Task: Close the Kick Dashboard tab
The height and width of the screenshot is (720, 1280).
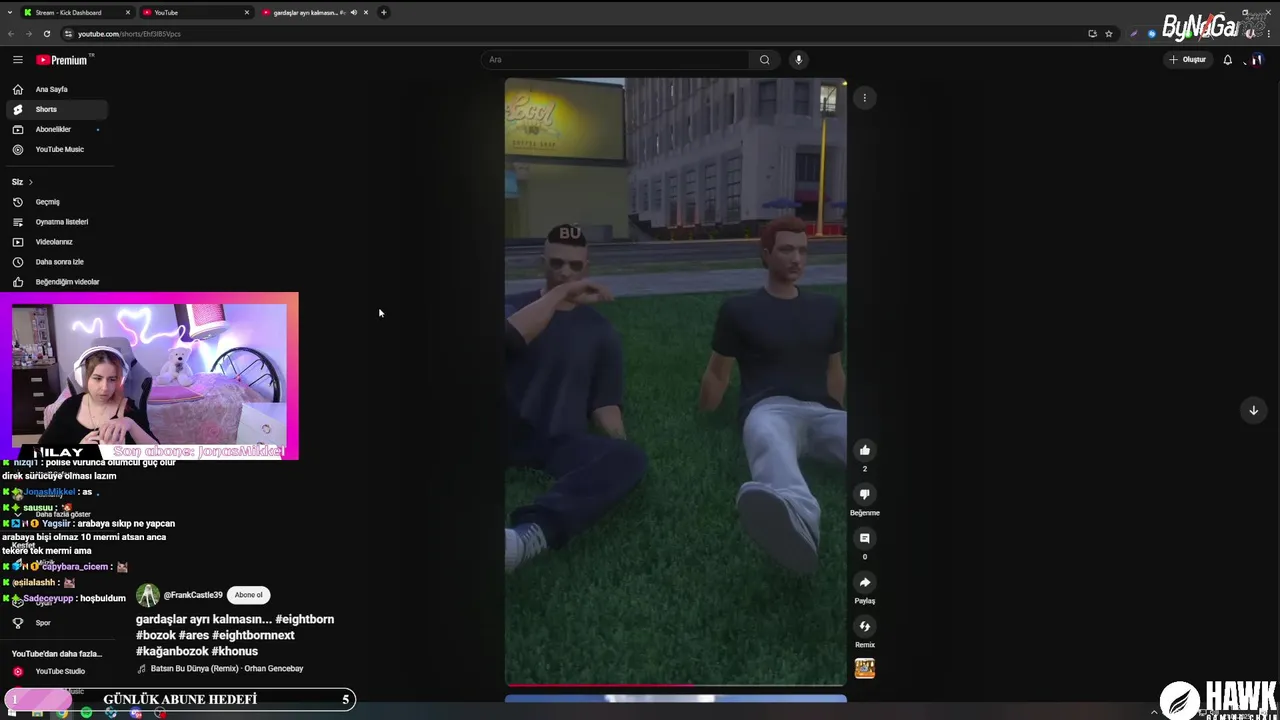Action: tap(128, 13)
